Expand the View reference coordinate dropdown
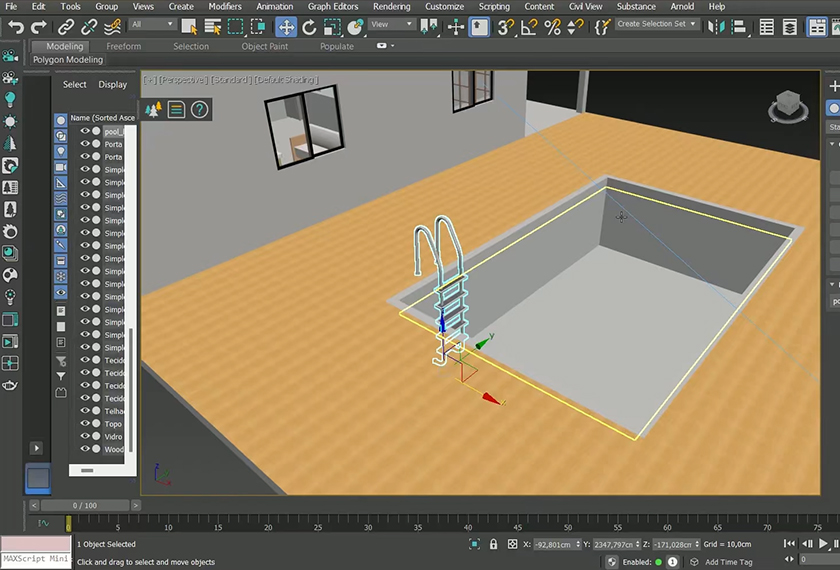 tap(391, 25)
